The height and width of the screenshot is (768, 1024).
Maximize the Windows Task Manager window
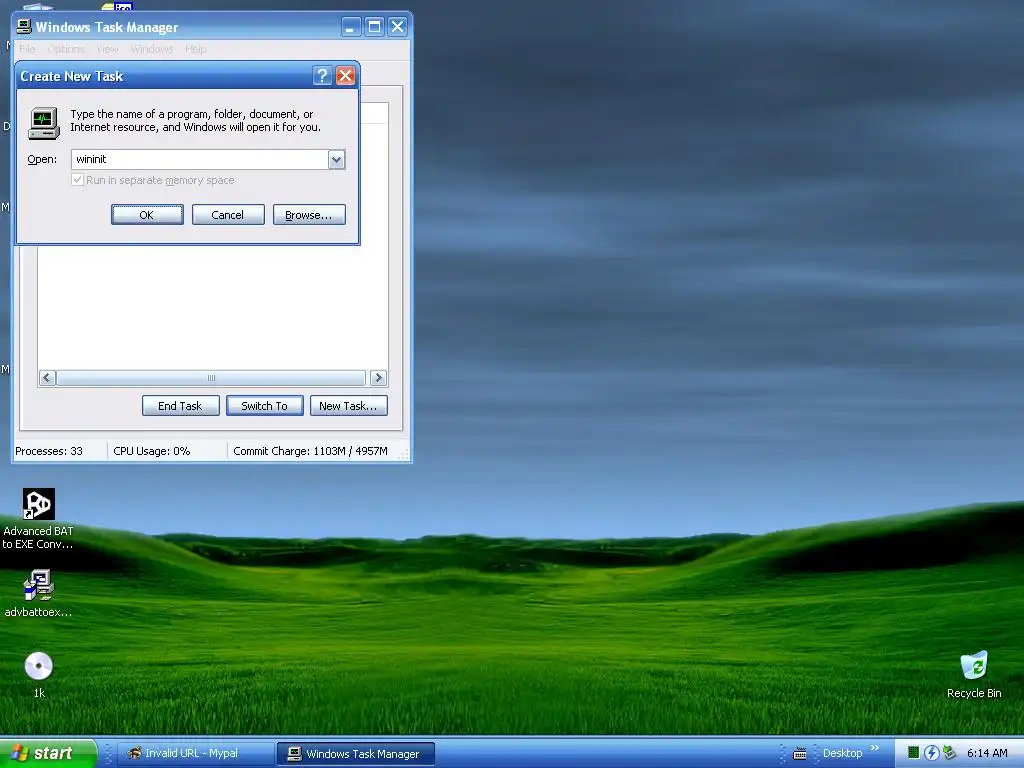pos(374,27)
